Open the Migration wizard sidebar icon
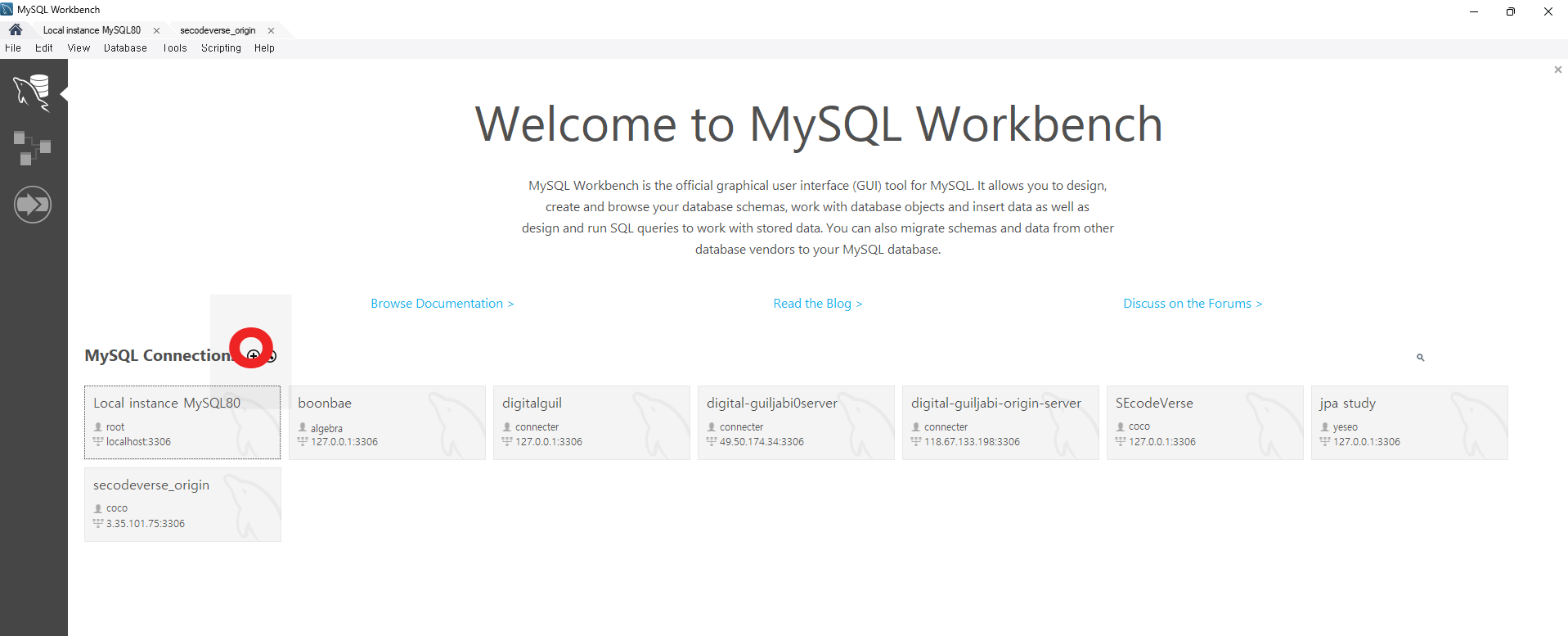This screenshot has height=636, width=1568. [x=33, y=205]
